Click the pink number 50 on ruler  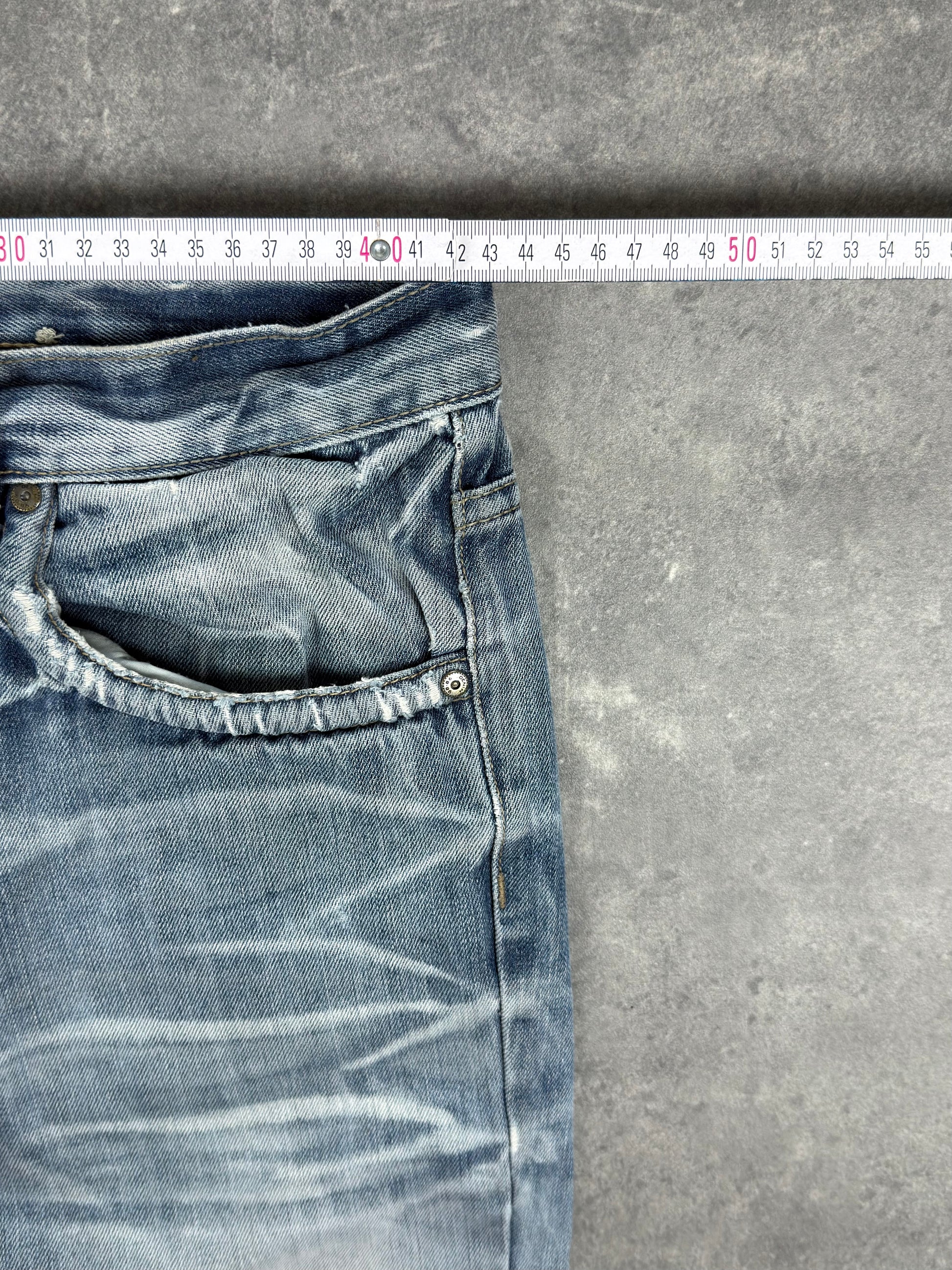coord(743,250)
